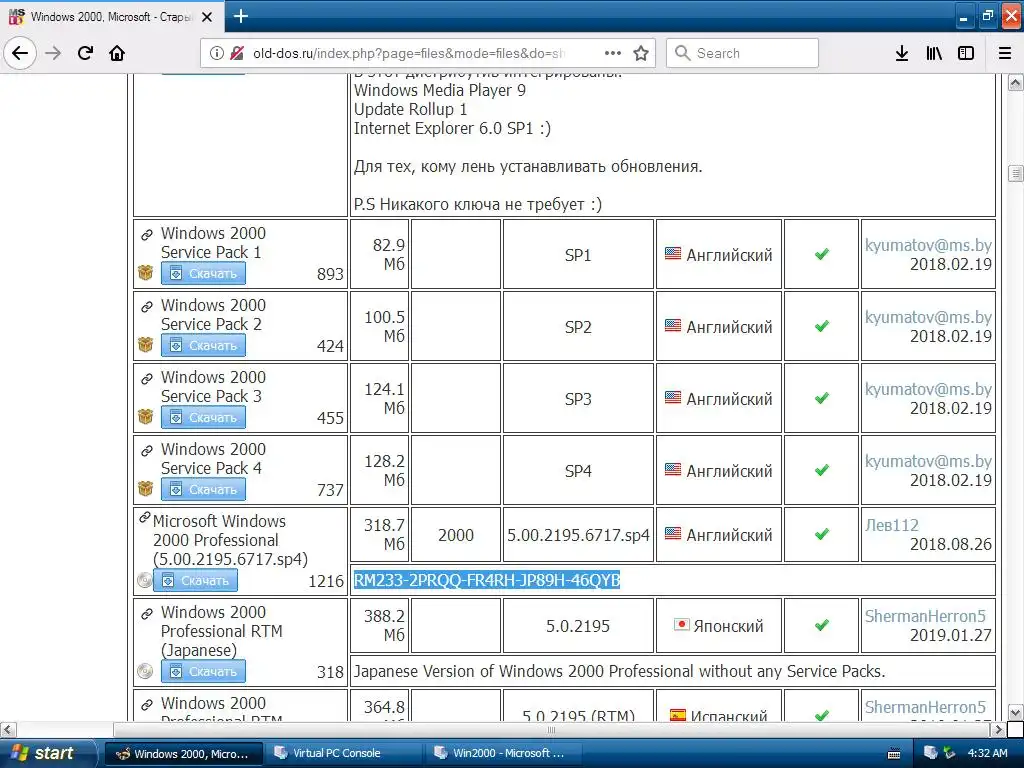1024x768 pixels.
Task: Click the link icon beside Service Pack 1
Action: 147,234
